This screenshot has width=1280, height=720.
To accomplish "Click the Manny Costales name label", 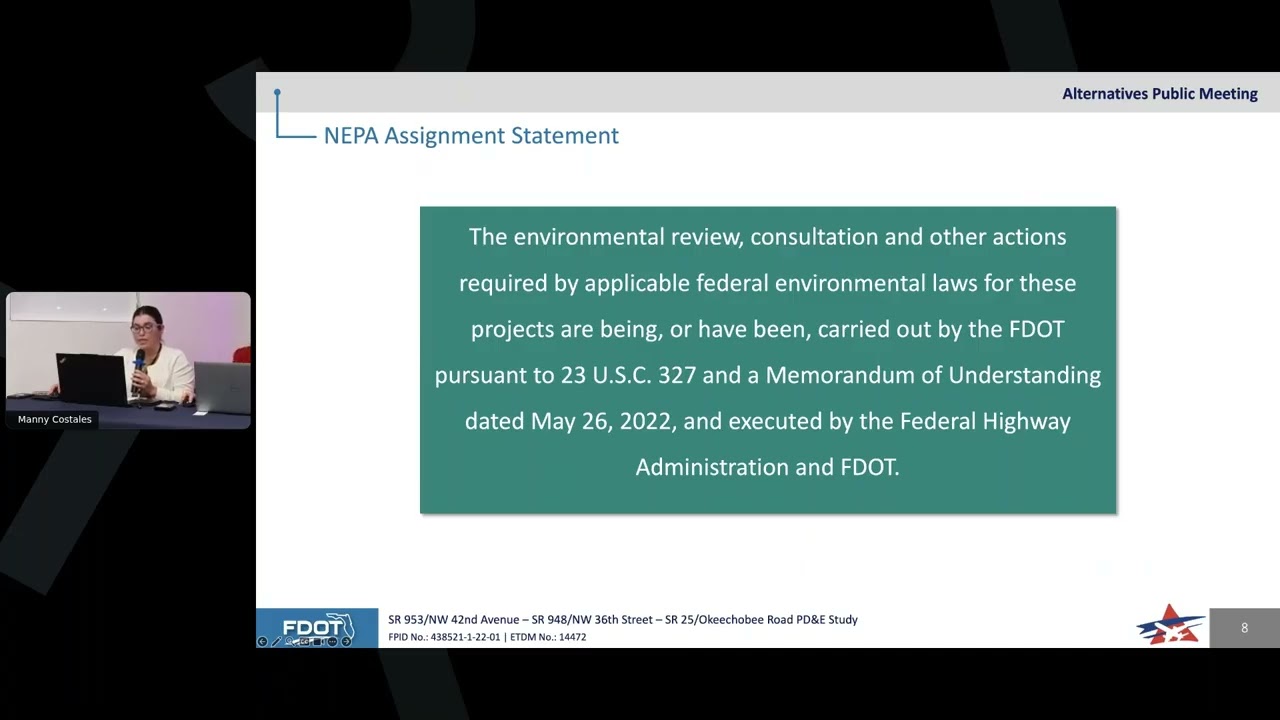I will pyautogui.click(x=55, y=419).
